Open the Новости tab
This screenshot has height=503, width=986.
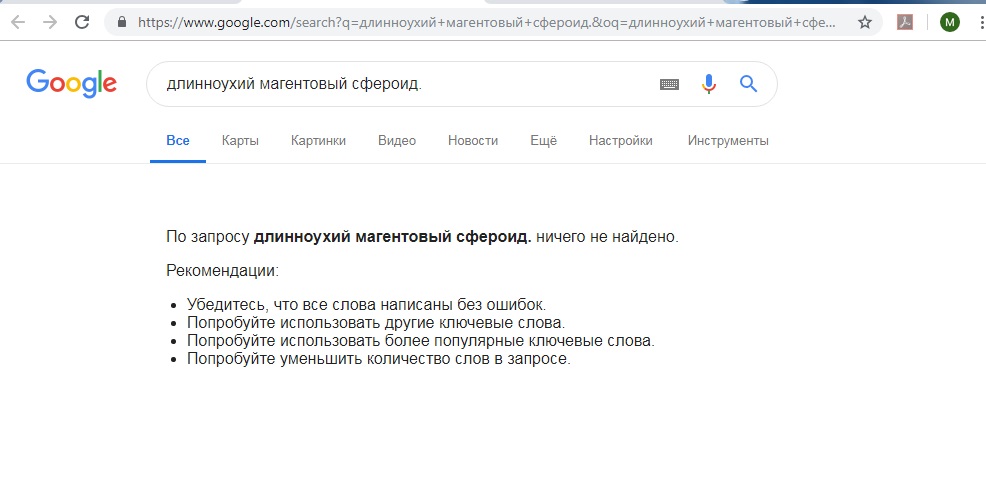[x=473, y=141]
